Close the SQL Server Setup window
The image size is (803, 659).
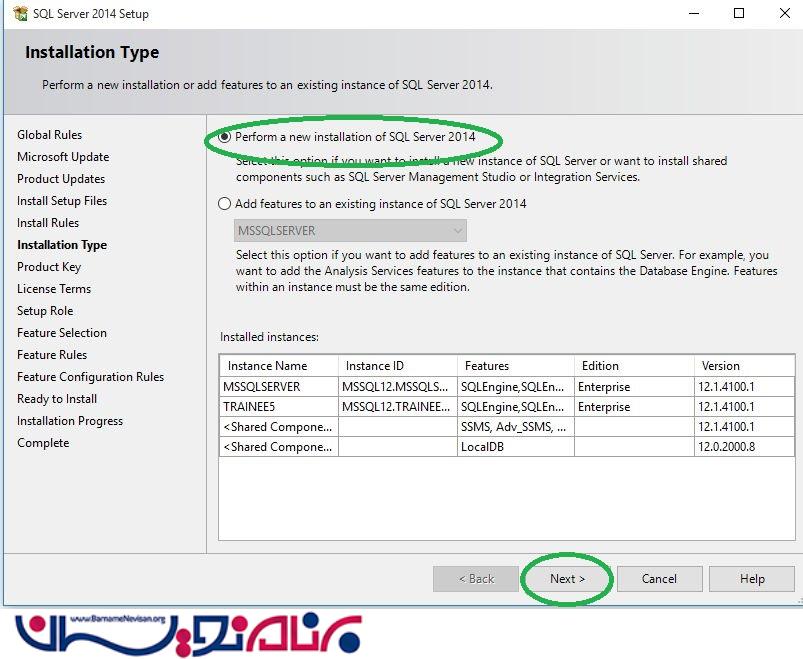pyautogui.click(x=785, y=13)
